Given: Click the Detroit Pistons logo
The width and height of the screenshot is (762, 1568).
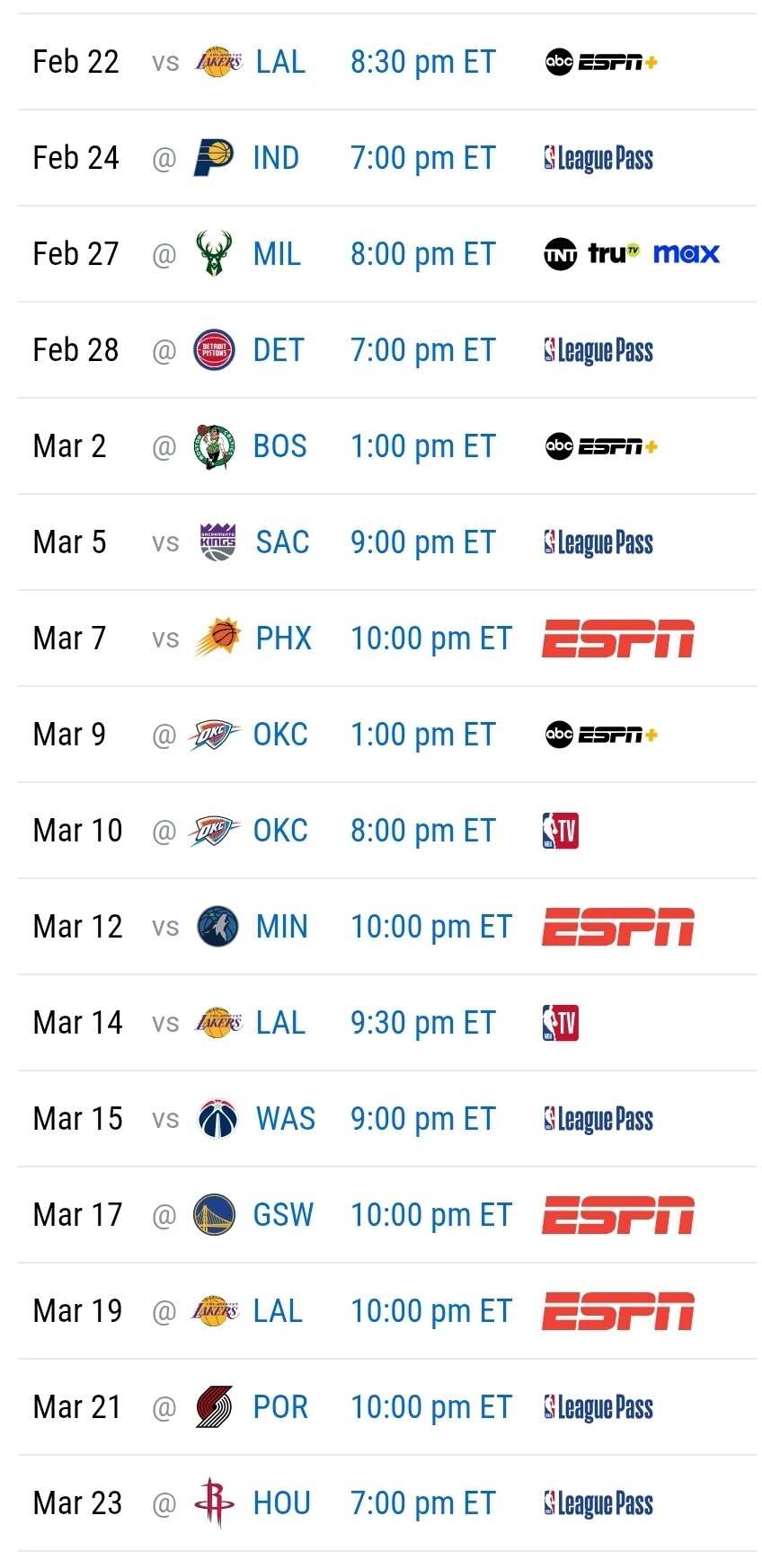Looking at the screenshot, I should (x=214, y=350).
